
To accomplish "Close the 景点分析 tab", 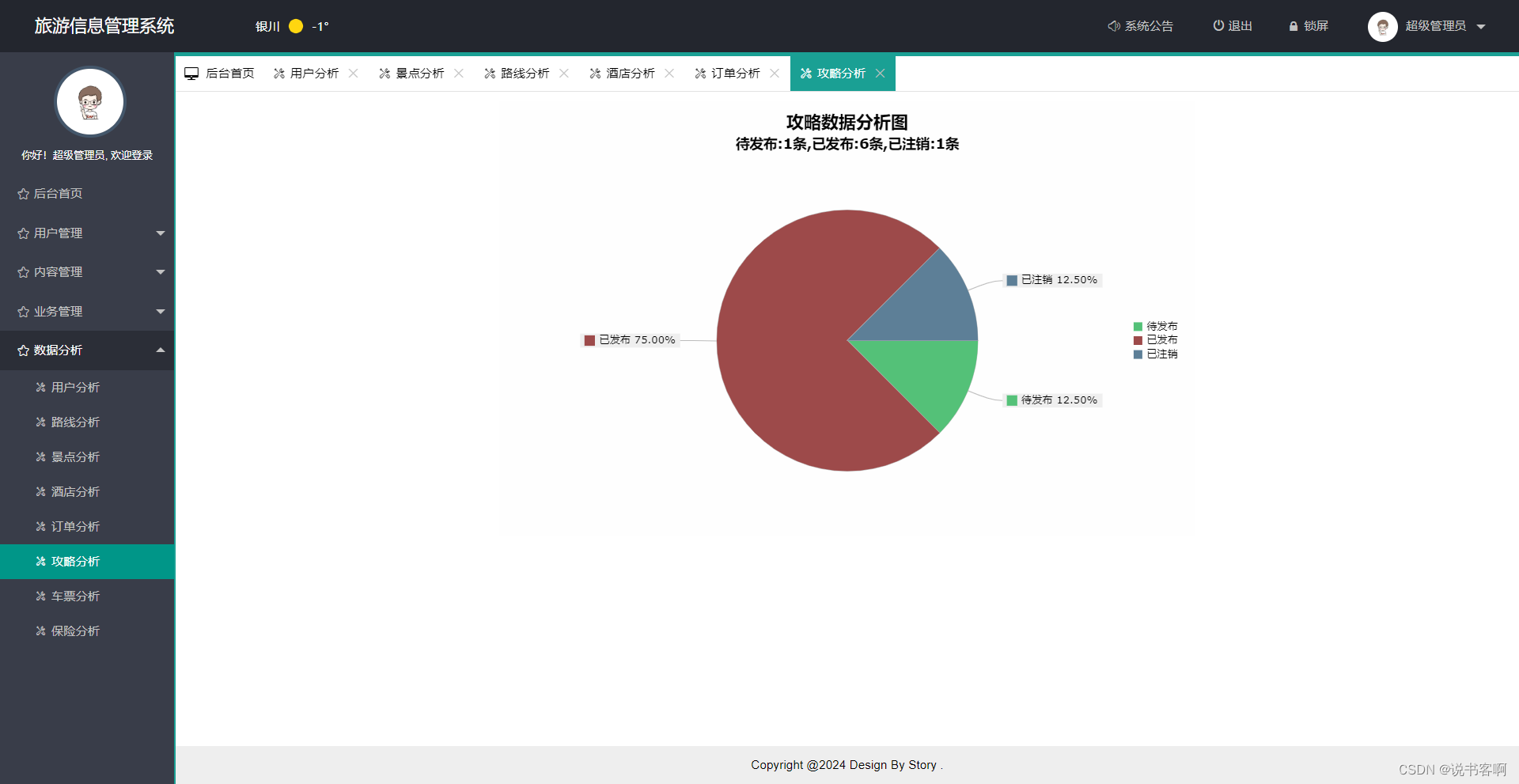I will pos(459,74).
